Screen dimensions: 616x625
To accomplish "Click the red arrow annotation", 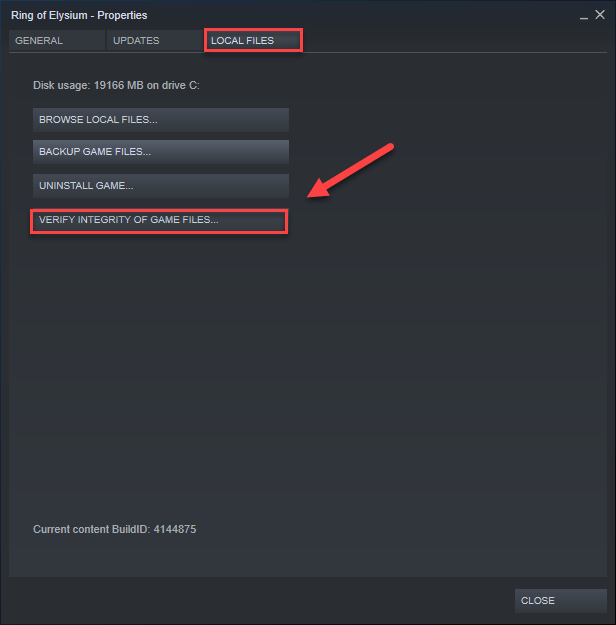I will tap(349, 171).
